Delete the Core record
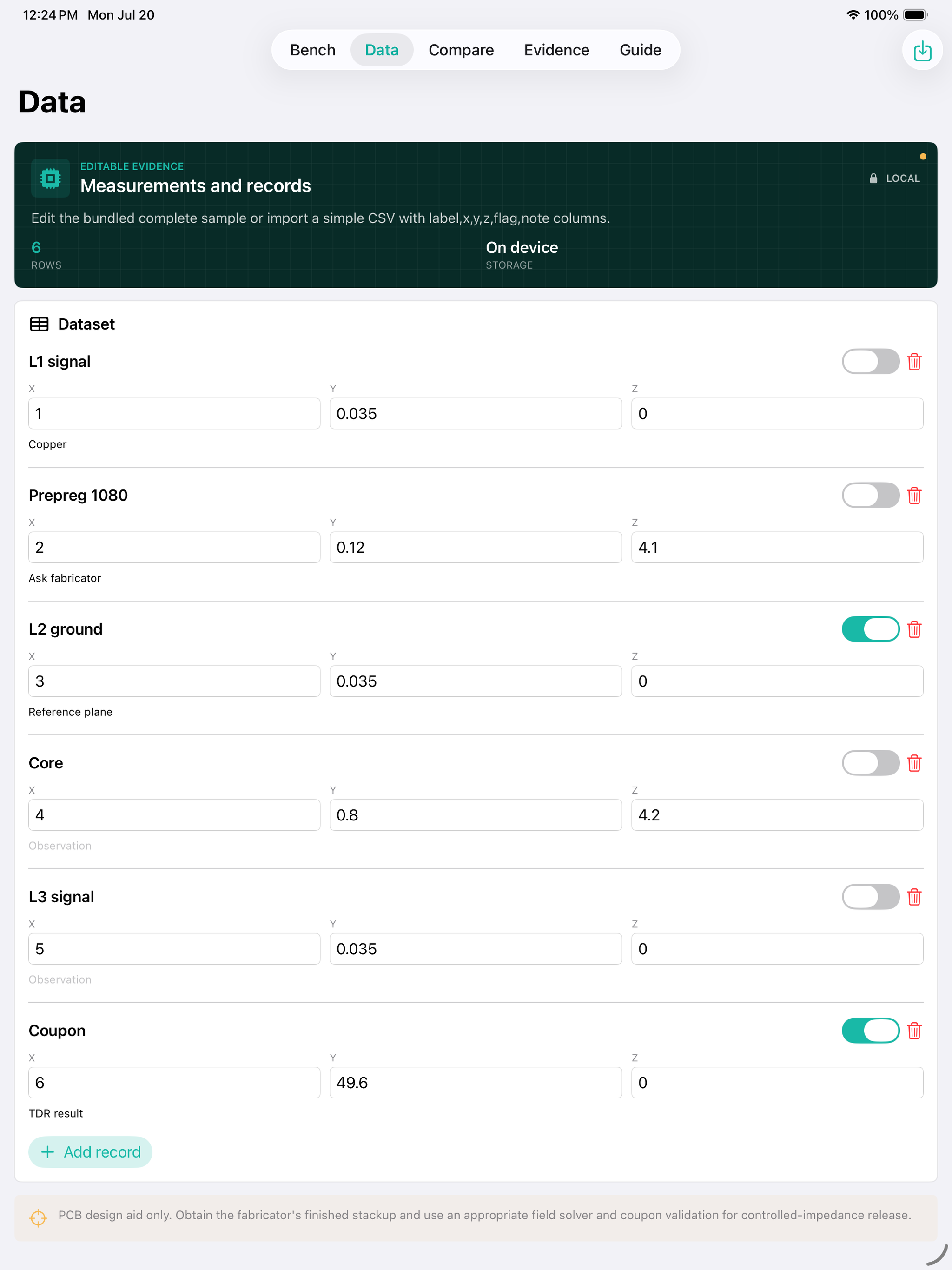952x1270 pixels. [914, 763]
